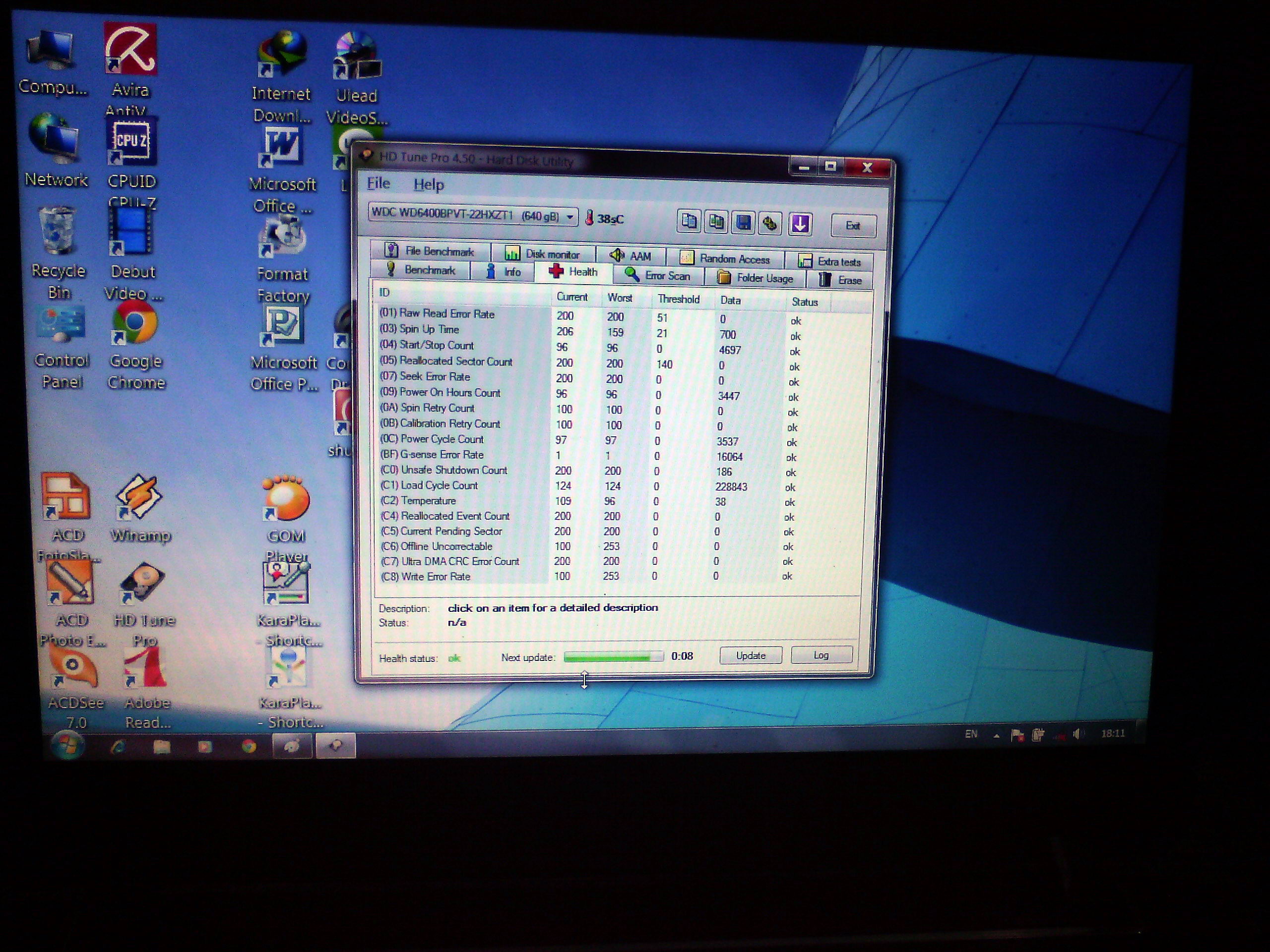This screenshot has width=1270, height=952.
Task: Switch to the Disk monitor tab
Action: 543,254
